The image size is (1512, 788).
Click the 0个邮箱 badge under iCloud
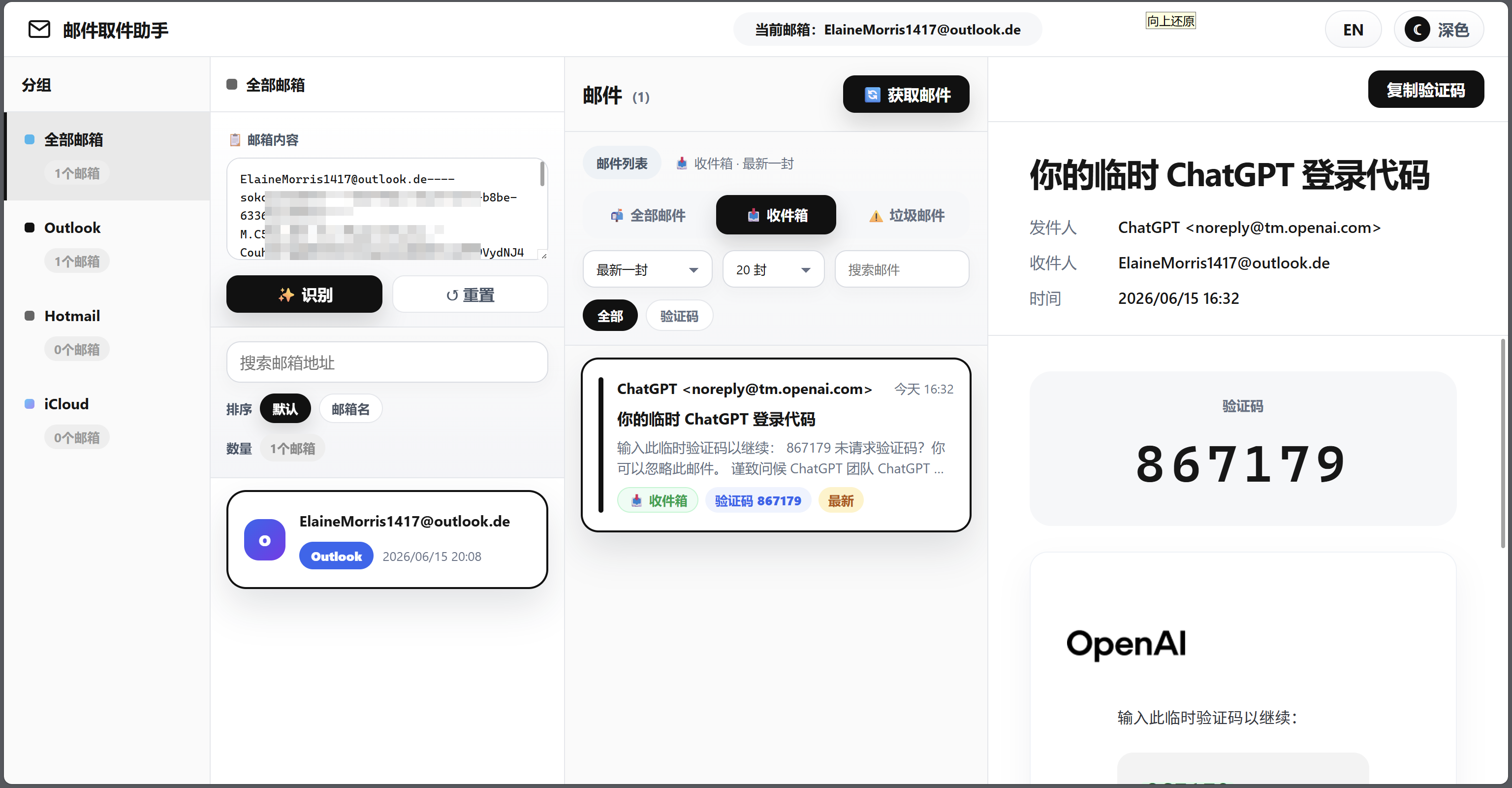[77, 437]
